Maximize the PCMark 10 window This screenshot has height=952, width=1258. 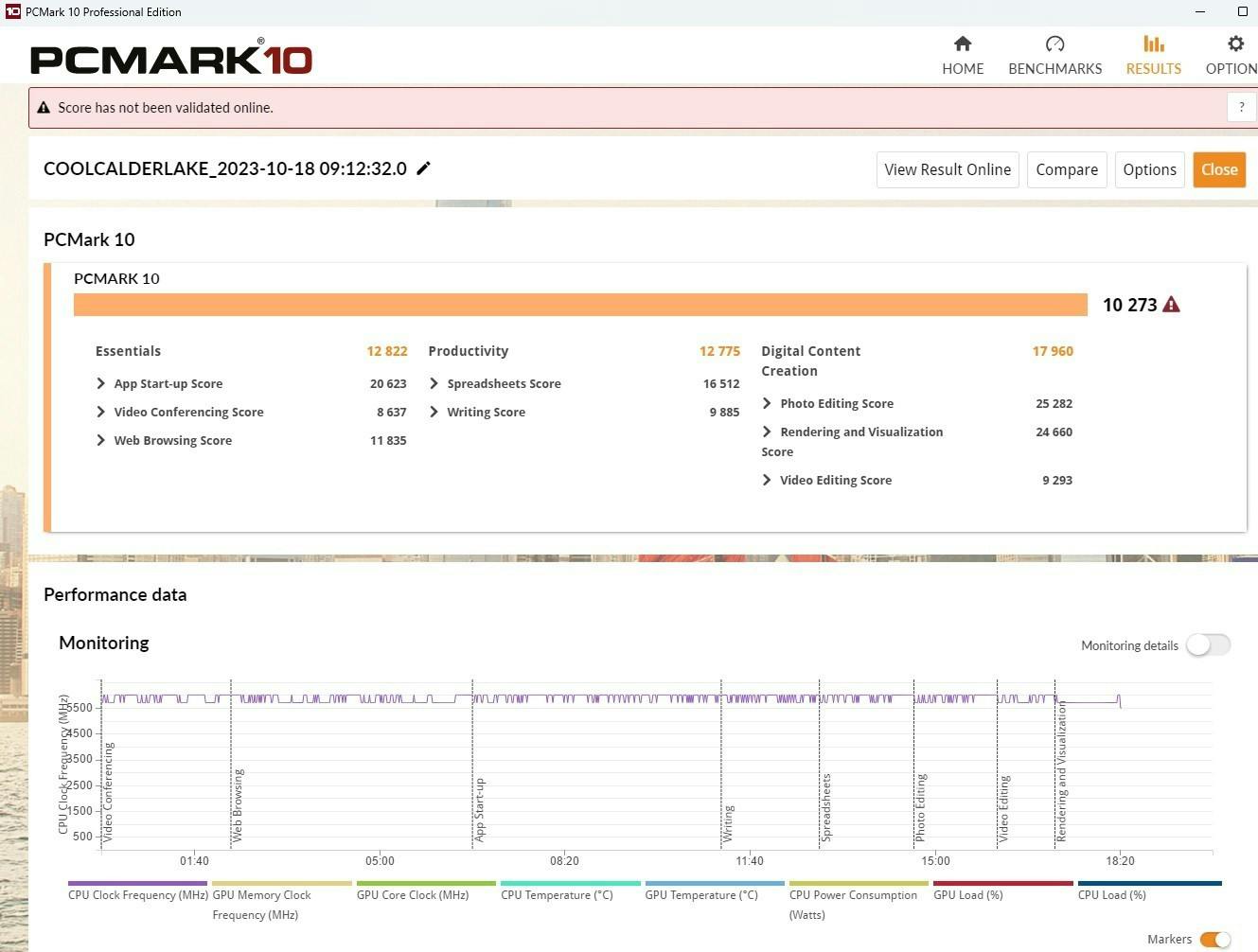(1243, 11)
